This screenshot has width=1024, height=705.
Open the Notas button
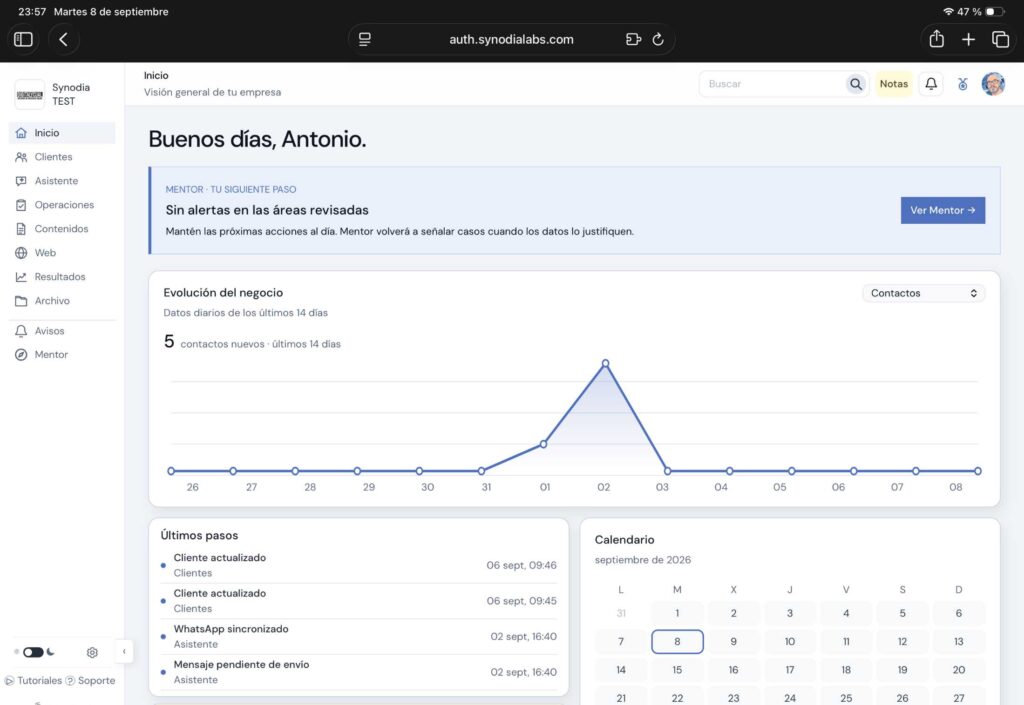[x=893, y=84]
